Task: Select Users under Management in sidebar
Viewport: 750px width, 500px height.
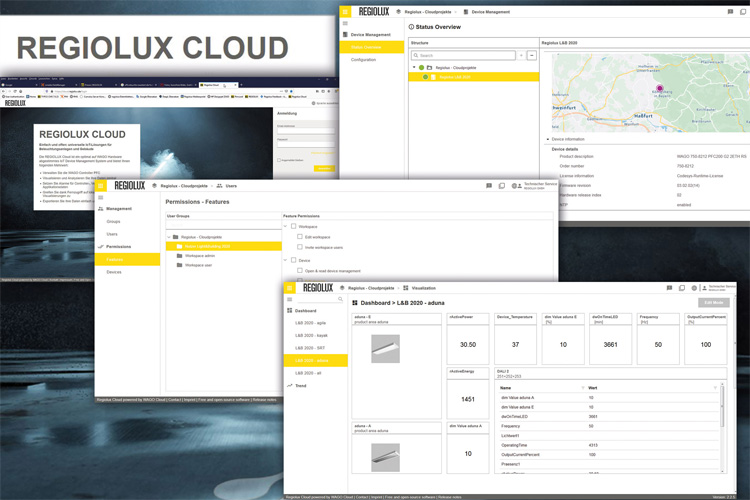Action: [112, 234]
